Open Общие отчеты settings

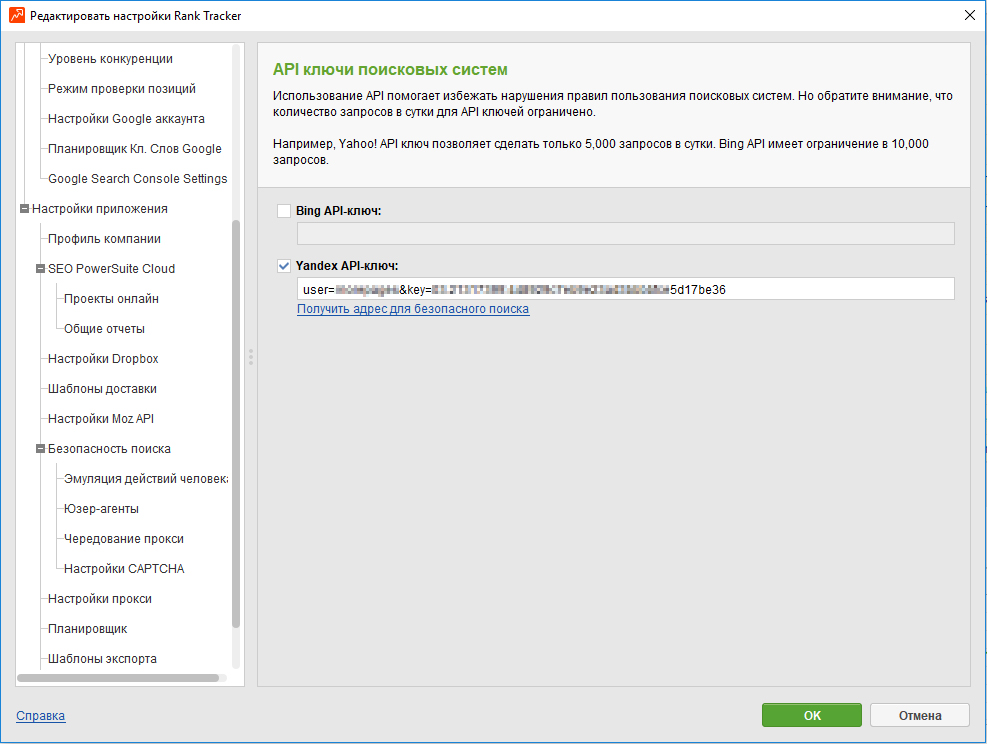point(104,329)
